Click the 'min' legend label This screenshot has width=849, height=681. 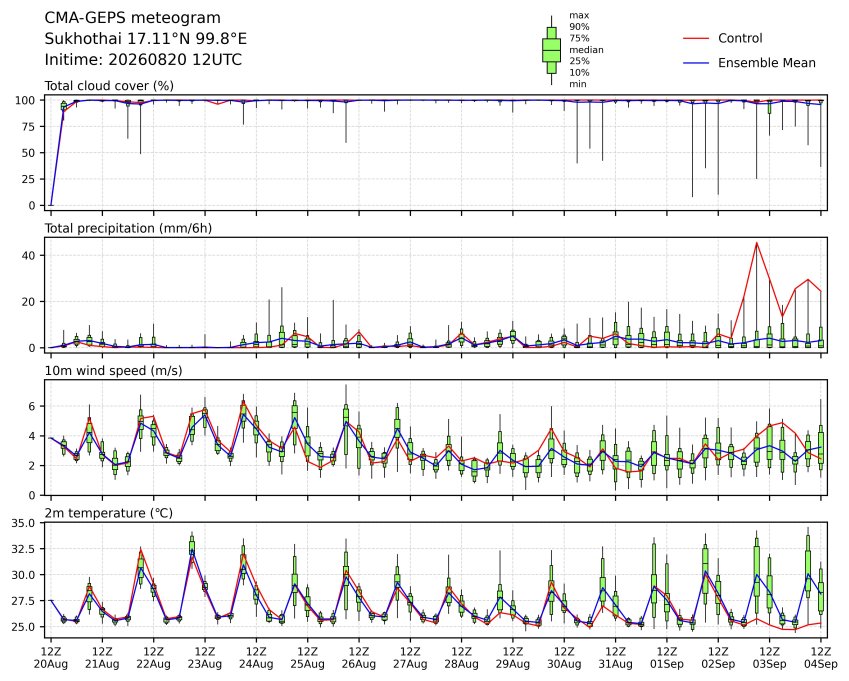click(x=577, y=84)
